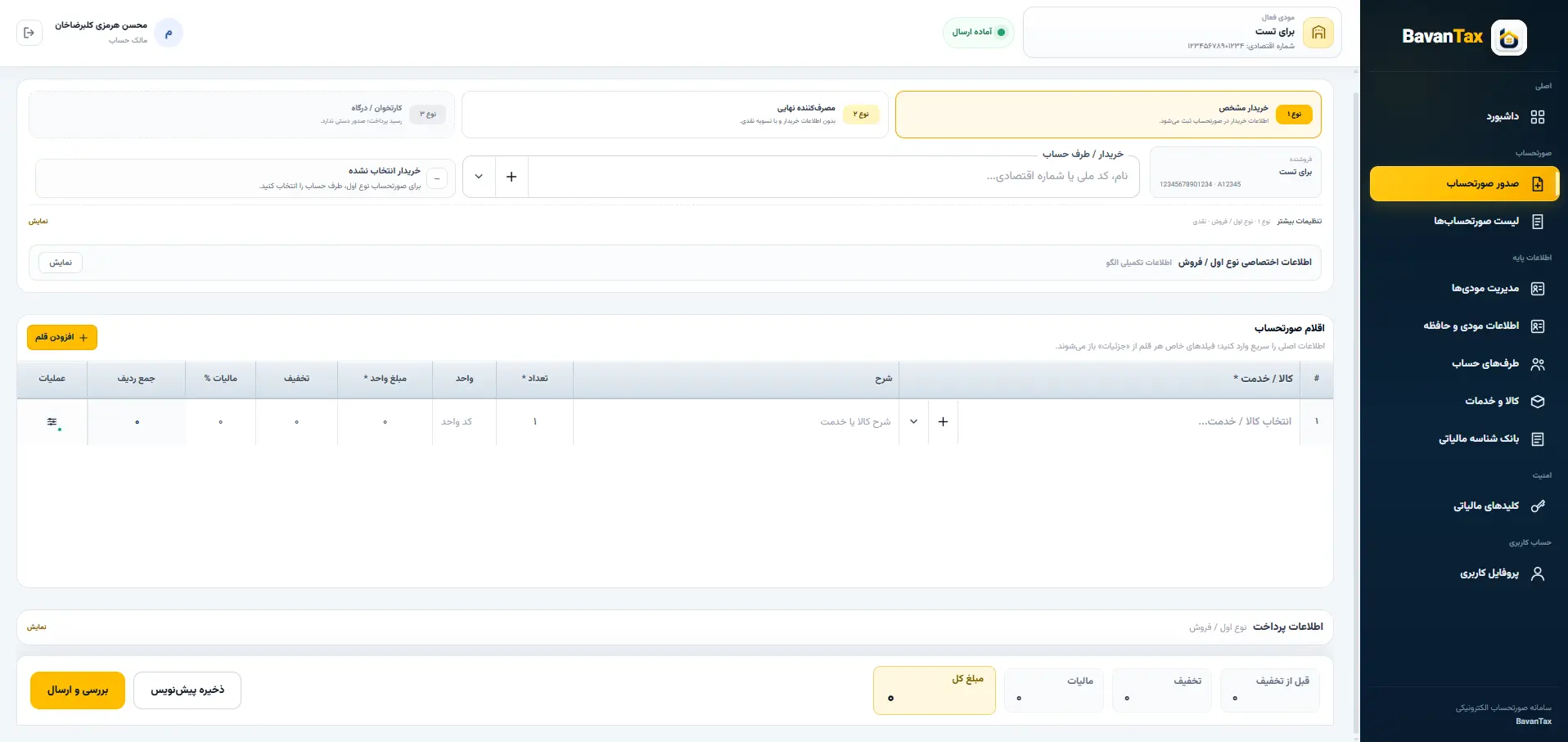Click the active taxpayer building icon
Screen dimensions: 1568x742
point(1318,33)
